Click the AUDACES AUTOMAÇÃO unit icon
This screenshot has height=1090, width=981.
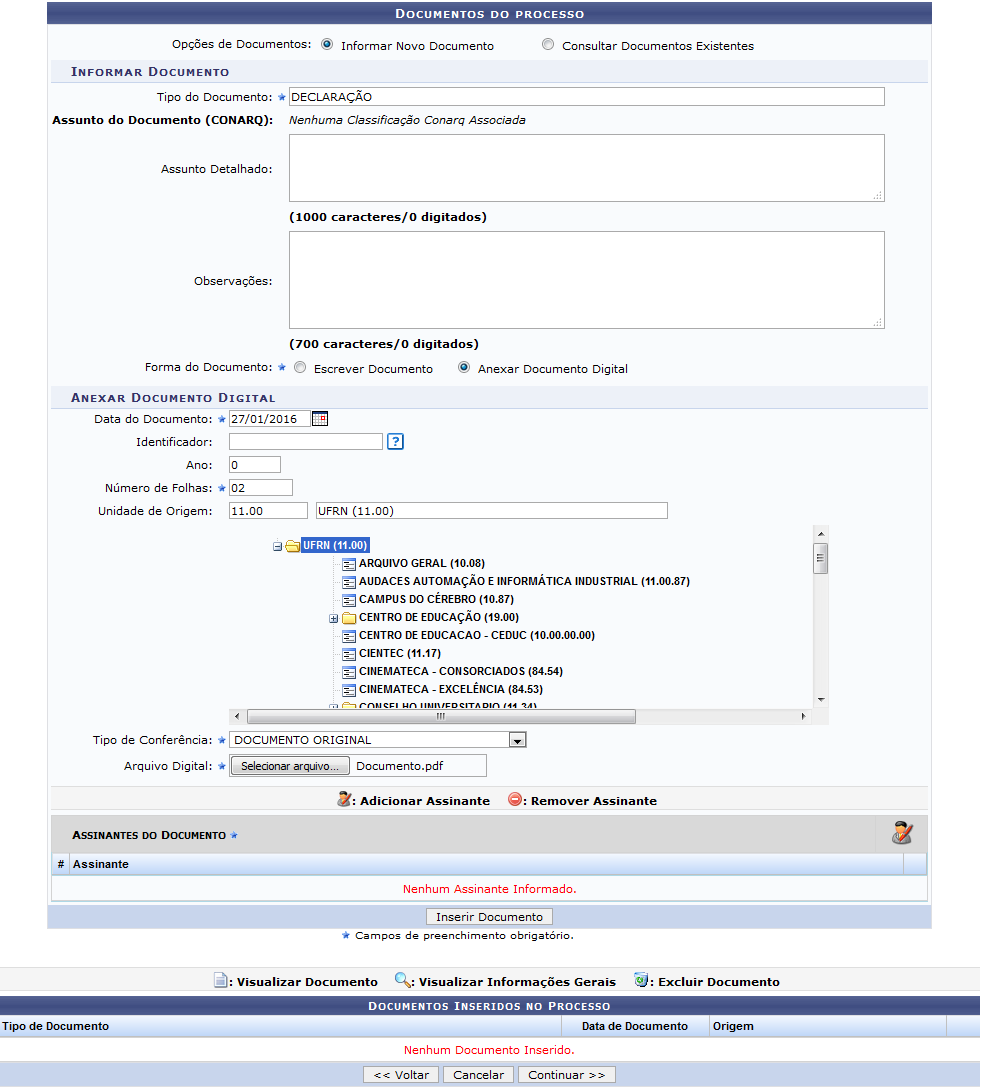(x=349, y=582)
